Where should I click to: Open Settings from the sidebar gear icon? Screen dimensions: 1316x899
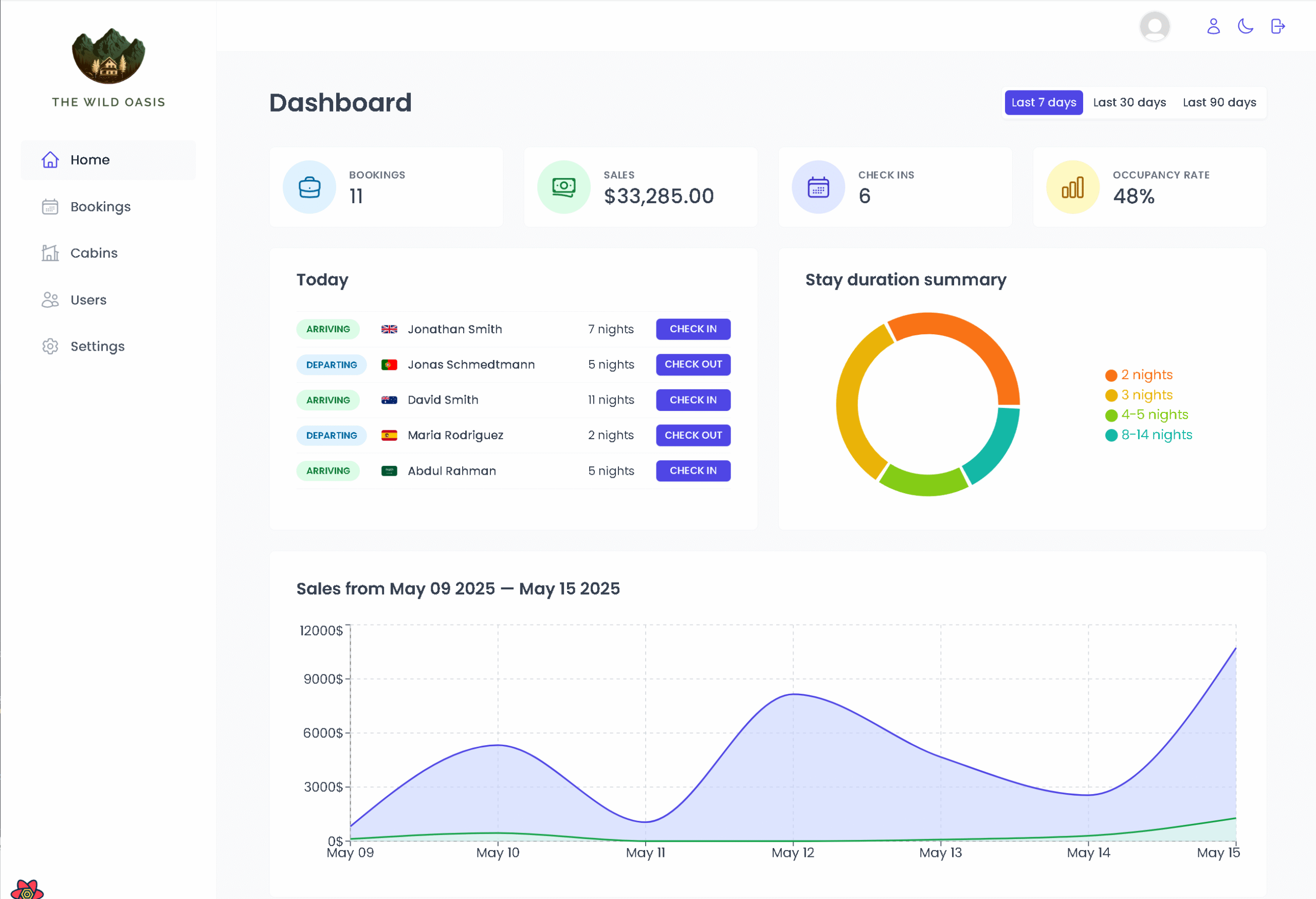[x=50, y=346]
